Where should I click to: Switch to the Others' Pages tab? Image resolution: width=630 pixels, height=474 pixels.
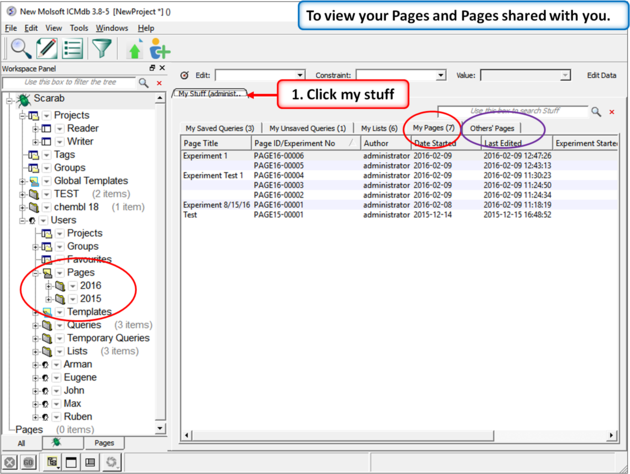click(491, 128)
